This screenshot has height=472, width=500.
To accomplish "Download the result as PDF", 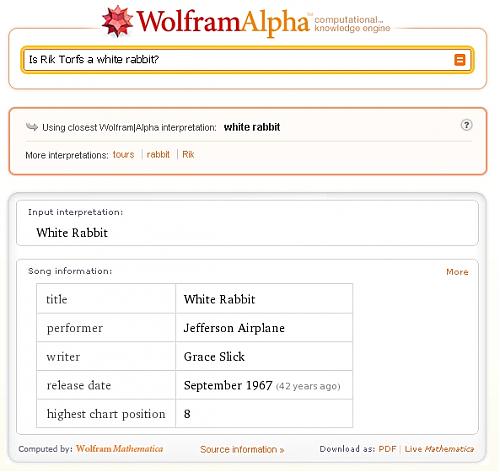I will [387, 449].
